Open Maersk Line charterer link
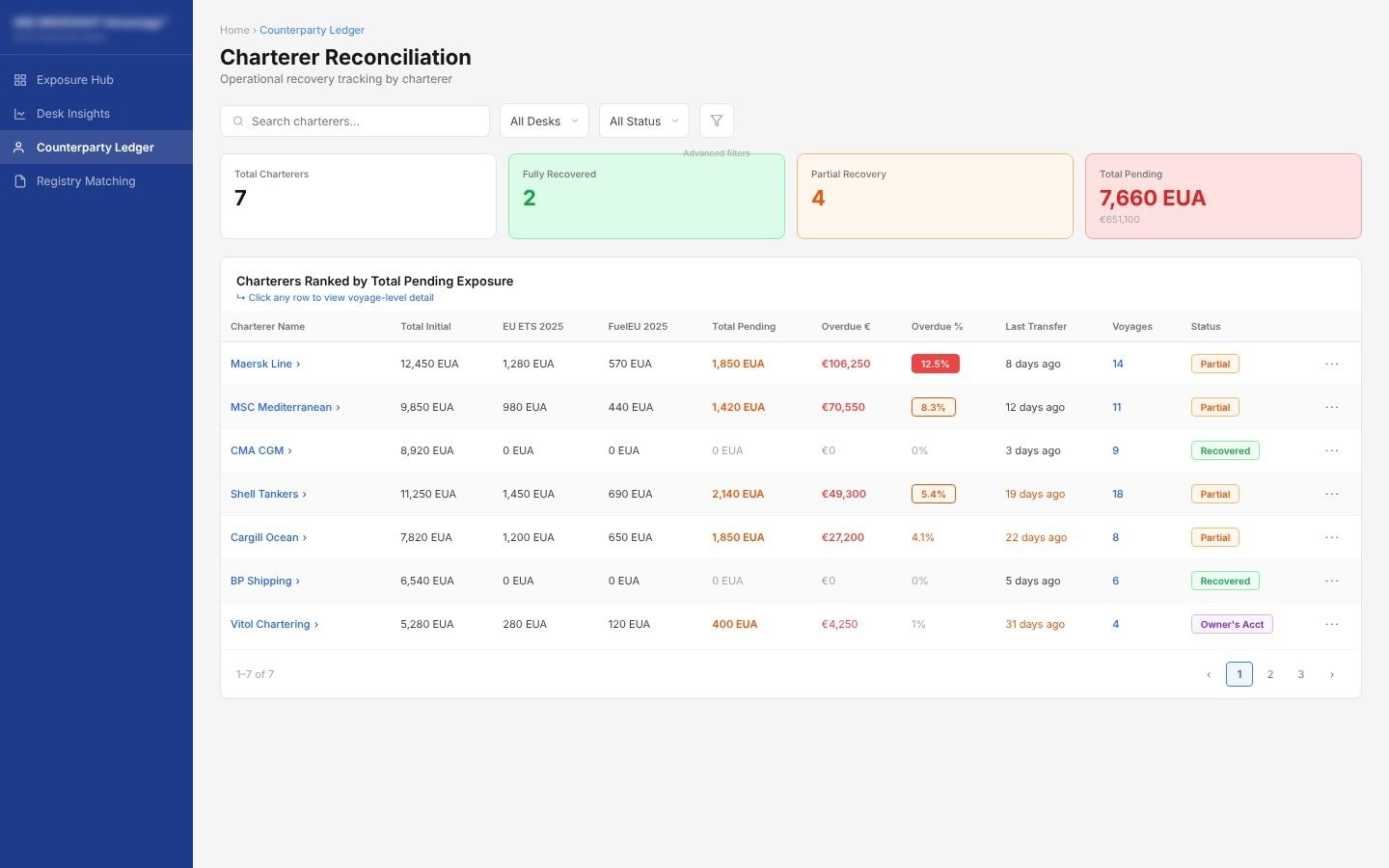Image resolution: width=1389 pixels, height=868 pixels. (265, 364)
